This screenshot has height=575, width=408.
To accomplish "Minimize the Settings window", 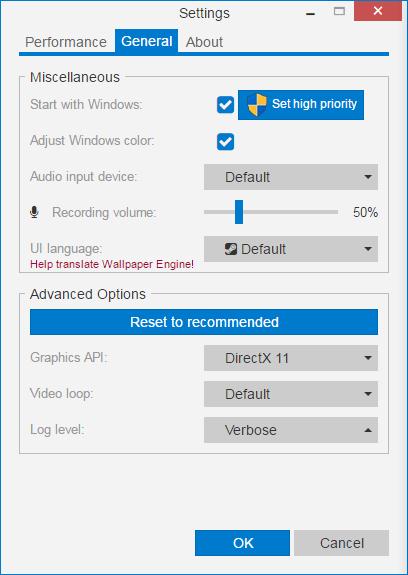I will tap(310, 14).
